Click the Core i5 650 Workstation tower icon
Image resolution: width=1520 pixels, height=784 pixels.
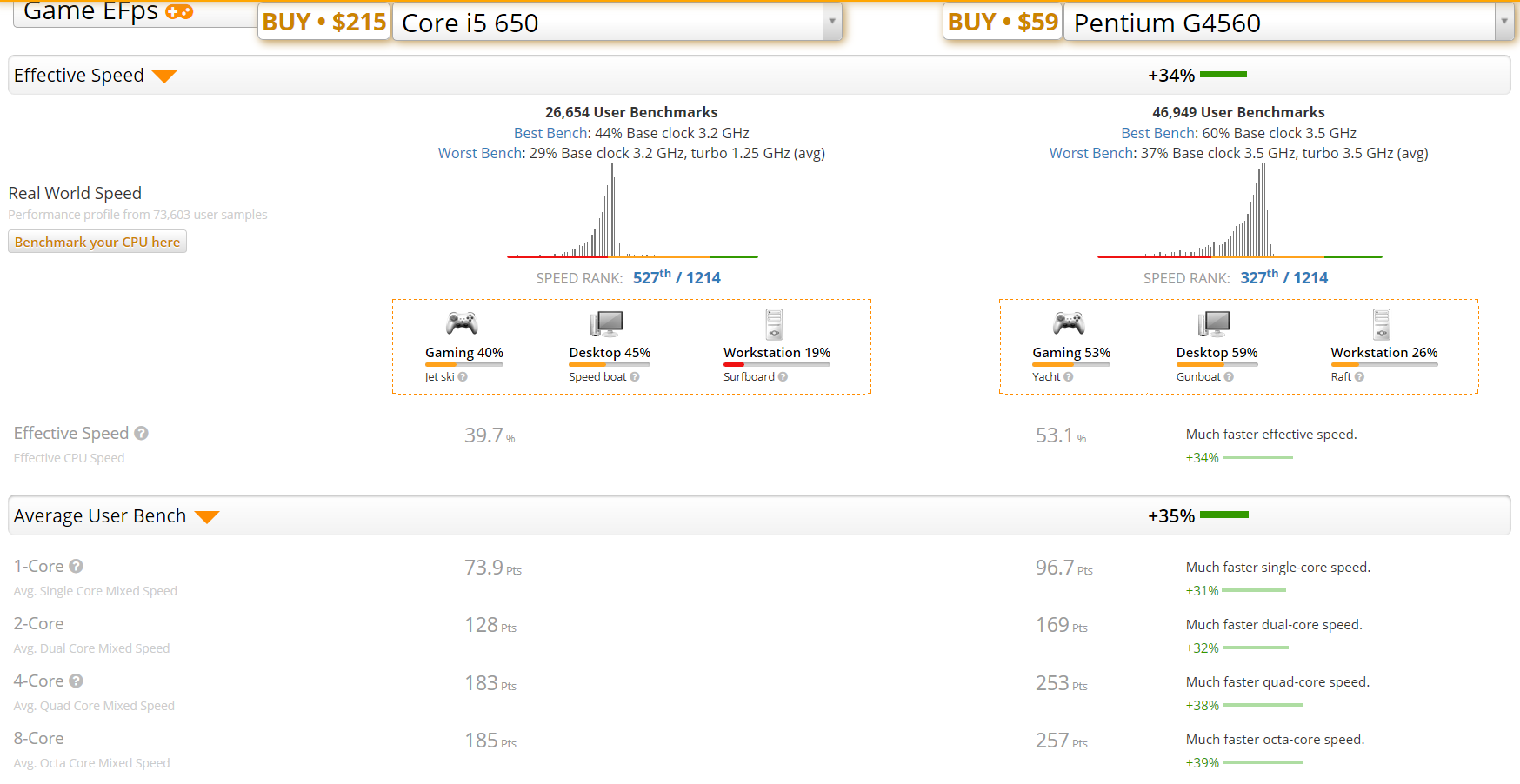point(774,324)
